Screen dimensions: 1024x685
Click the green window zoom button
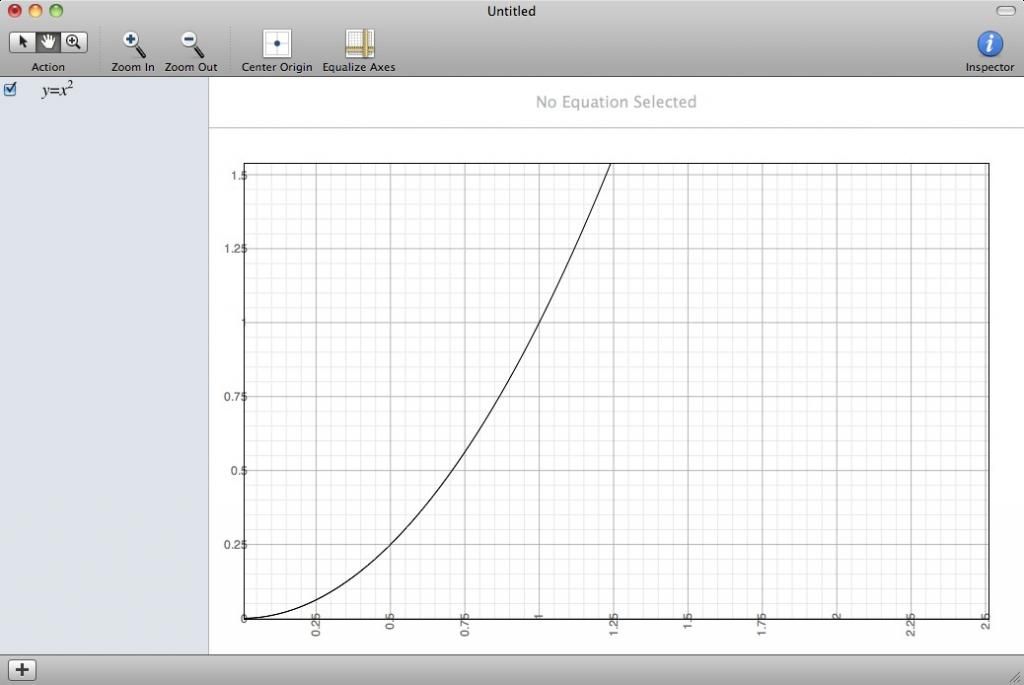(55, 11)
